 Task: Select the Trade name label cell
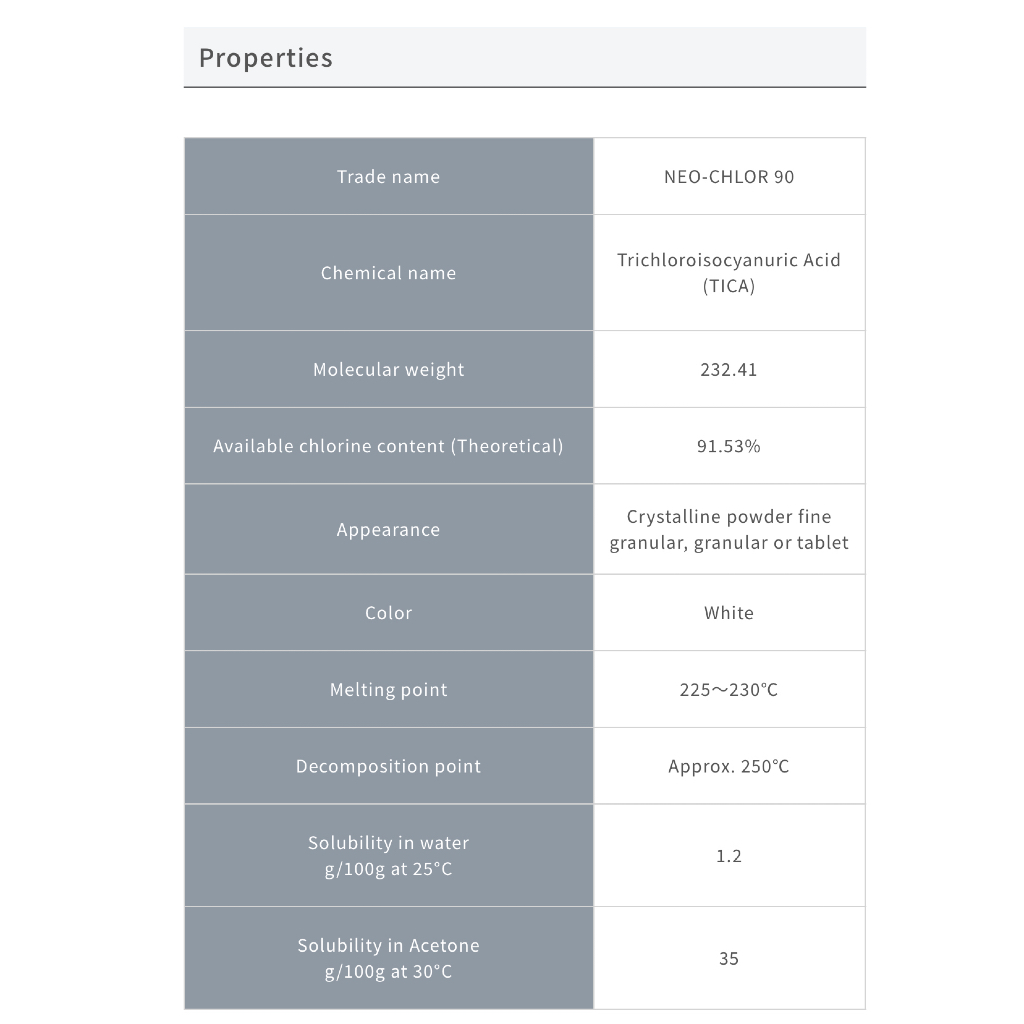pyautogui.click(x=389, y=176)
